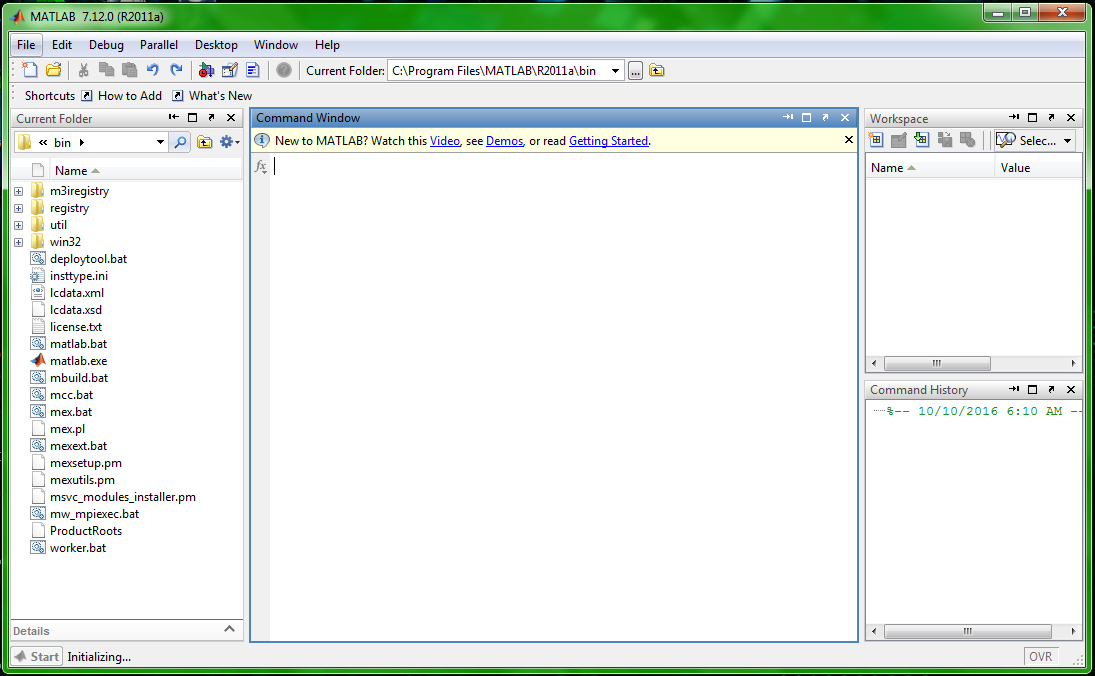Image resolution: width=1095 pixels, height=676 pixels.
Task: Click the Start button
Action: pos(37,656)
